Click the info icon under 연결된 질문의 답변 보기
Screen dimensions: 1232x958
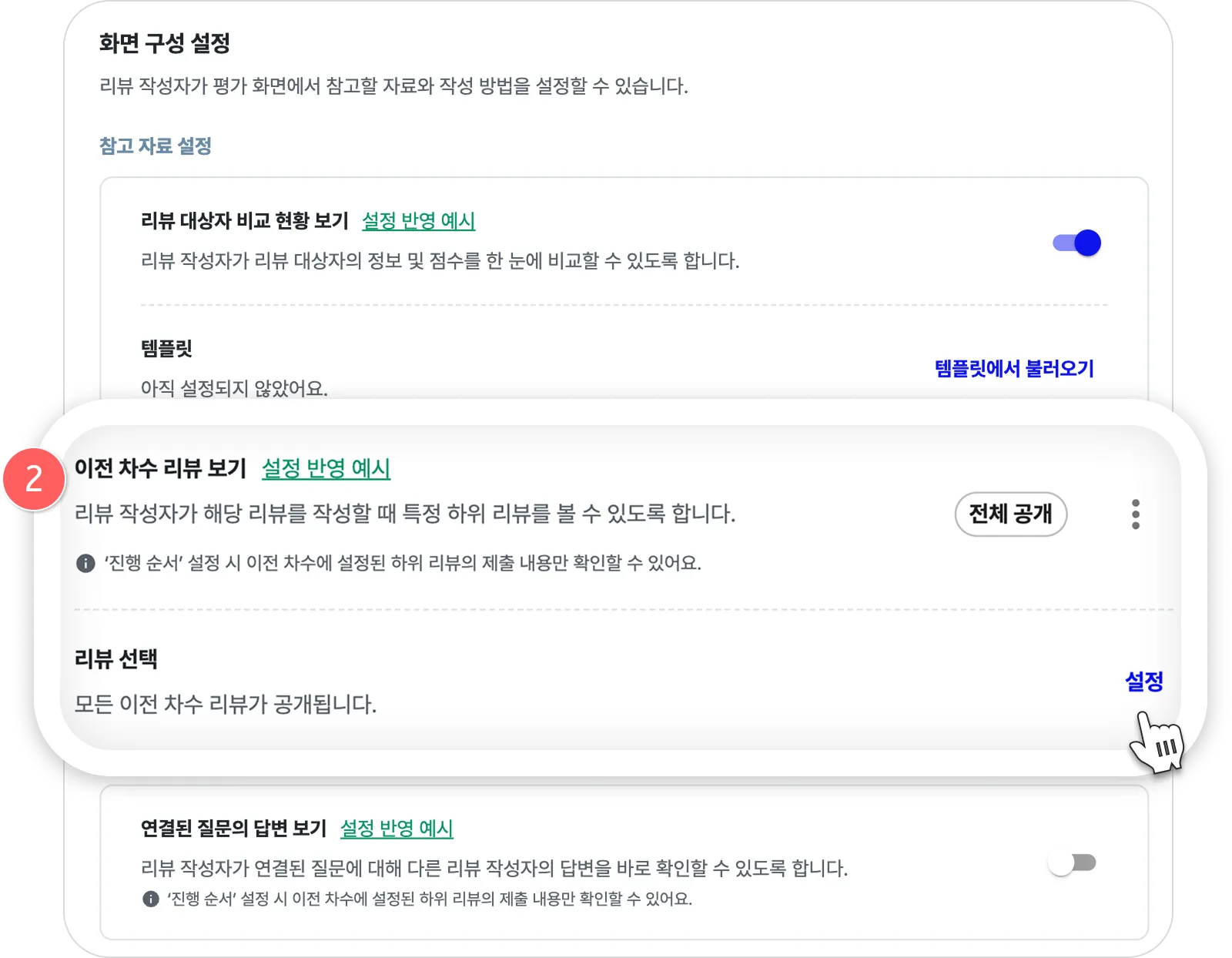point(151,899)
